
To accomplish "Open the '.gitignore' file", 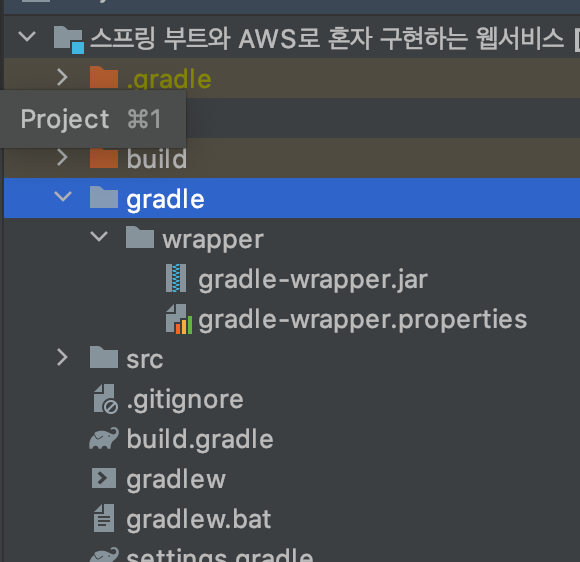I will point(185,400).
